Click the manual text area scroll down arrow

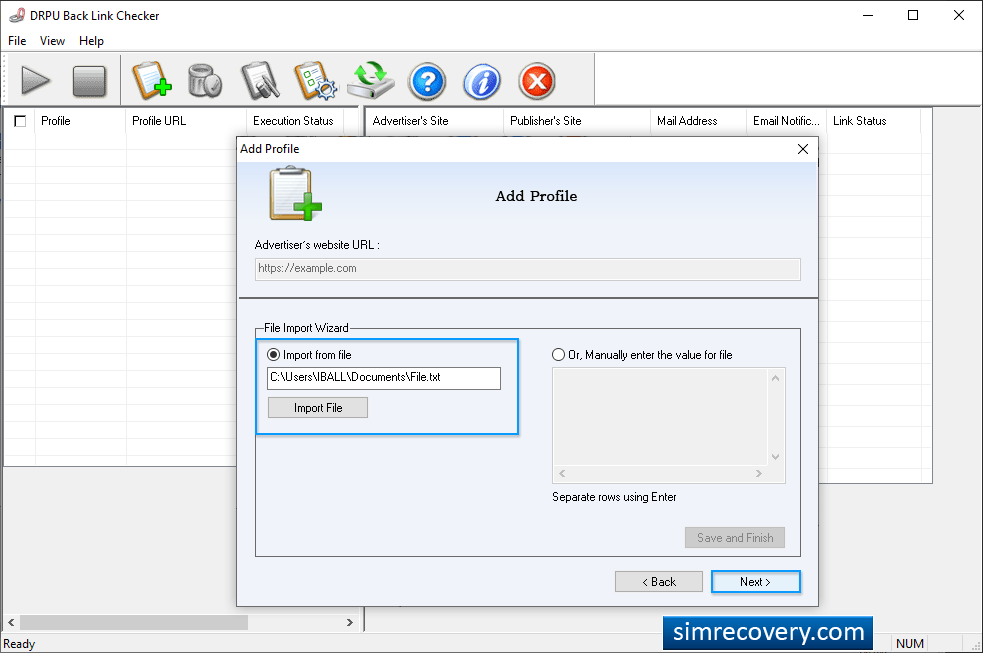[x=775, y=457]
